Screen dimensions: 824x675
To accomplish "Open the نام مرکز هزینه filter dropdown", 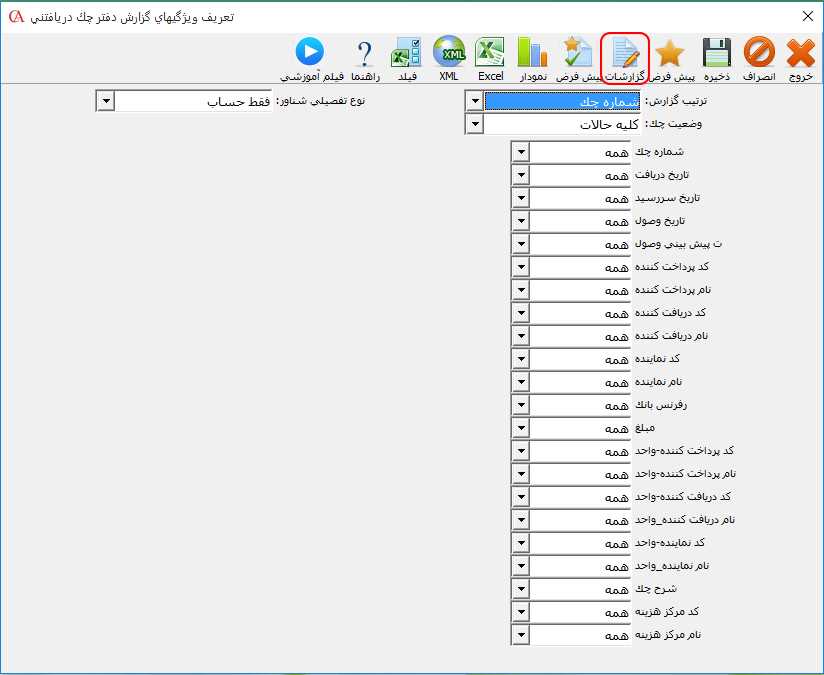I will point(520,634).
